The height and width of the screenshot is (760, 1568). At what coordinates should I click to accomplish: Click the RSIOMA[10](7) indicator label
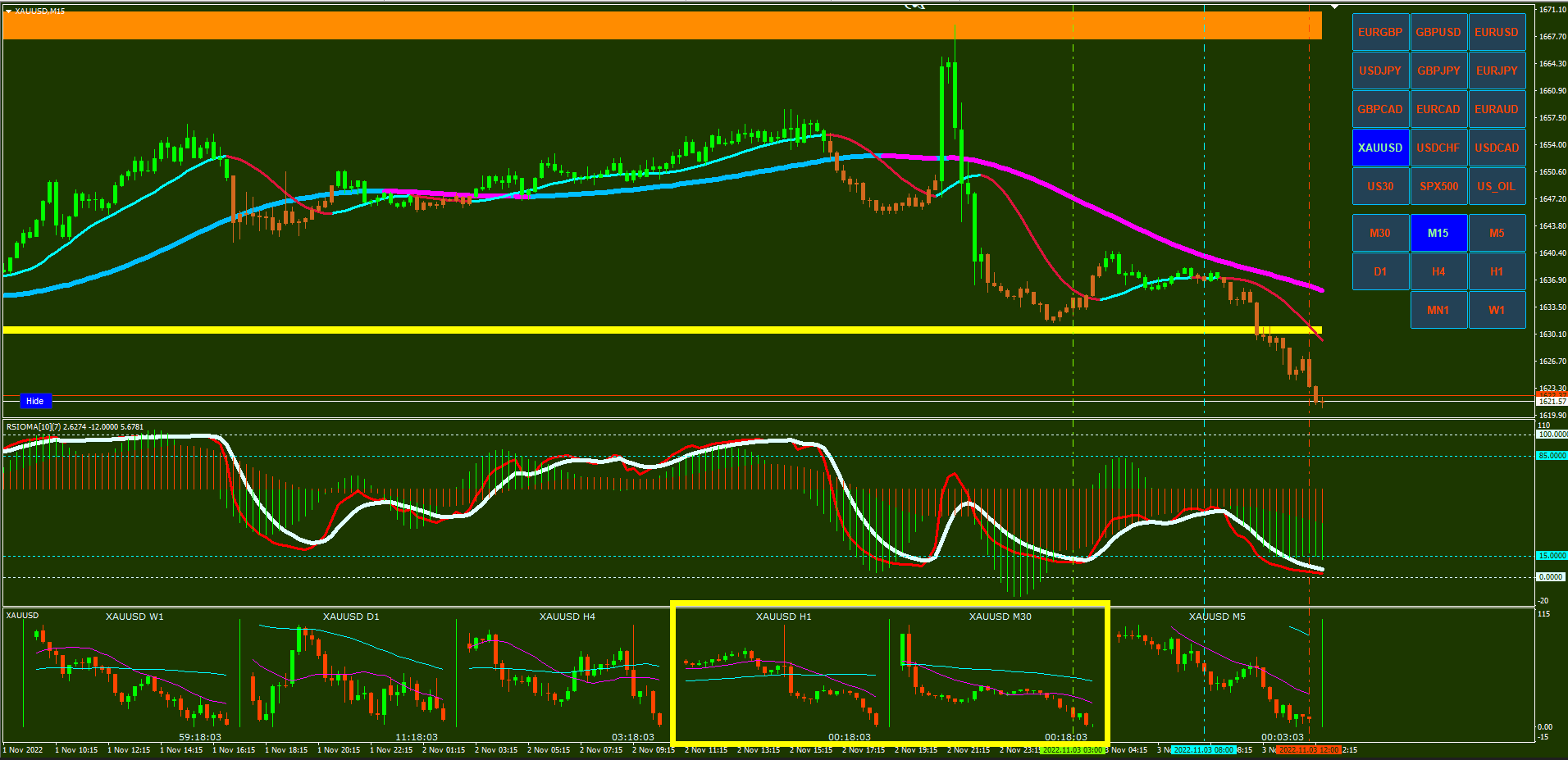click(75, 426)
